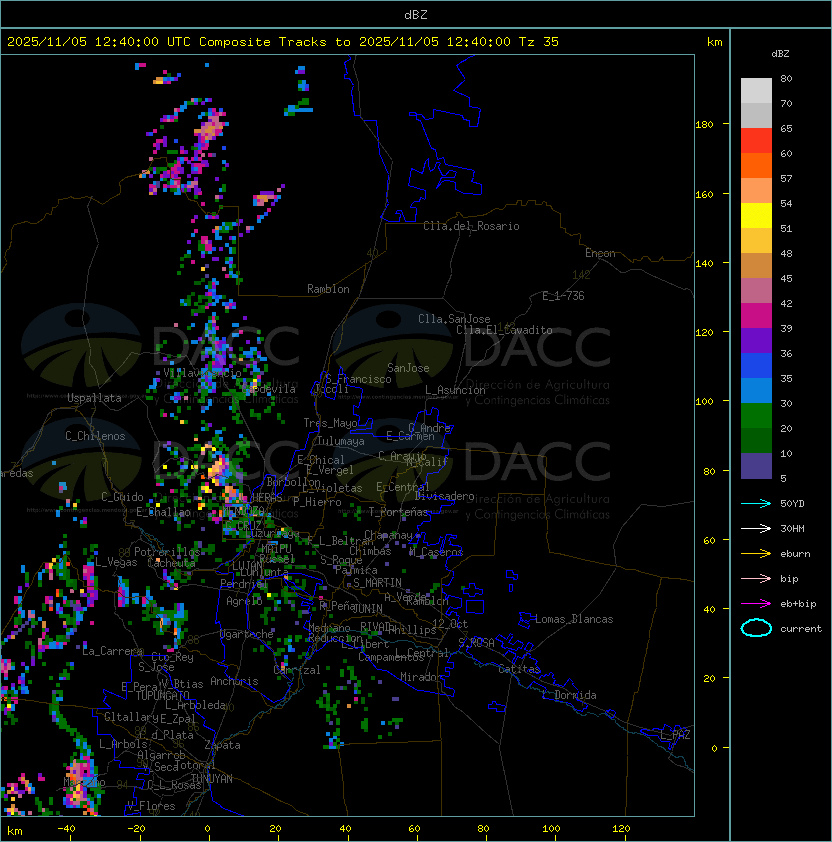Viewport: 832px width, 842px height.
Task: Click the 'Ramblon' place label
Action: 328,289
